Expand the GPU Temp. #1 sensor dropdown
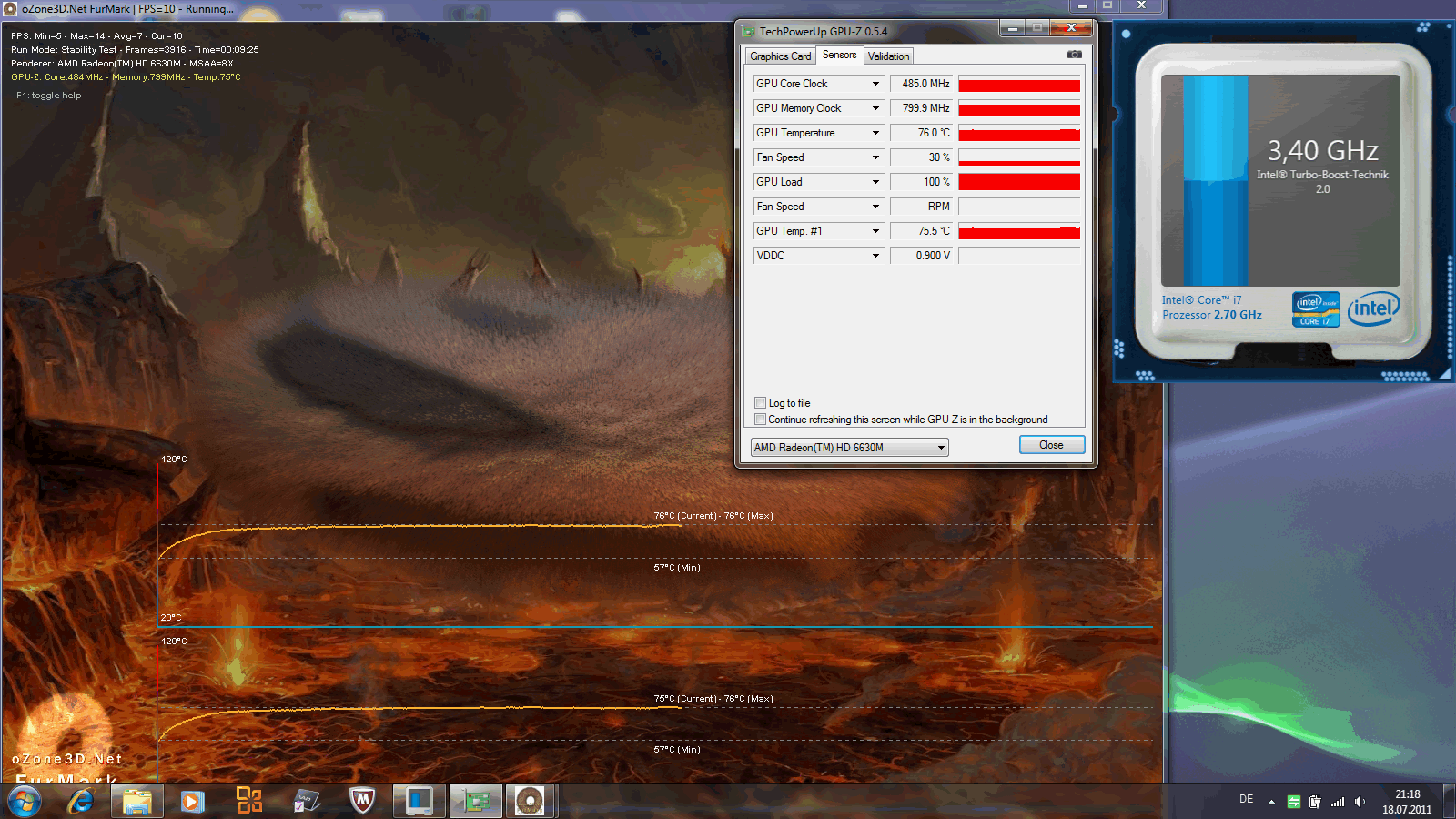The image size is (1456, 819). 875,231
